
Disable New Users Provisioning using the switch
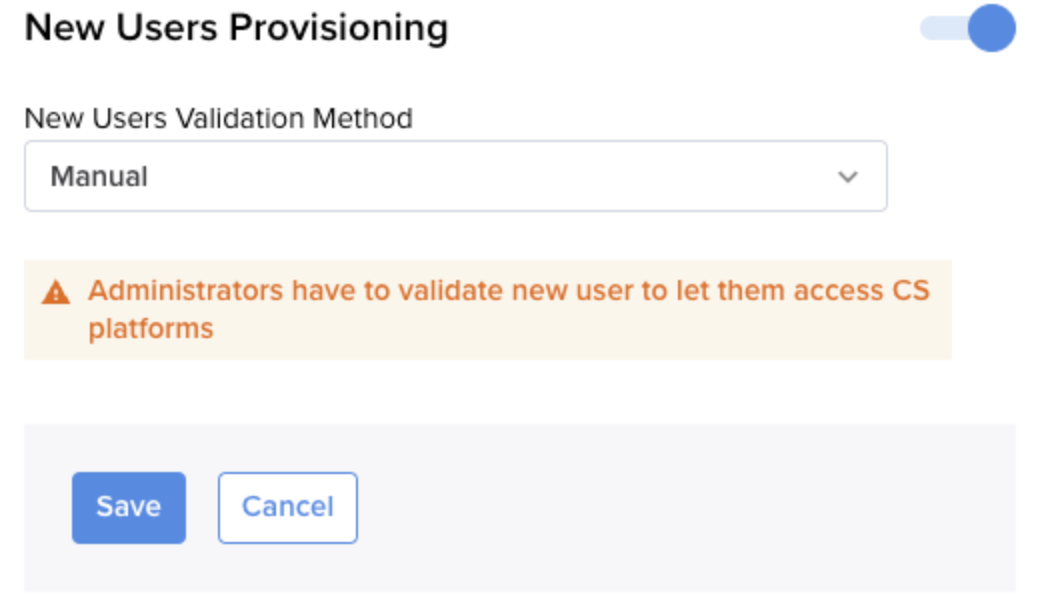pos(968,28)
